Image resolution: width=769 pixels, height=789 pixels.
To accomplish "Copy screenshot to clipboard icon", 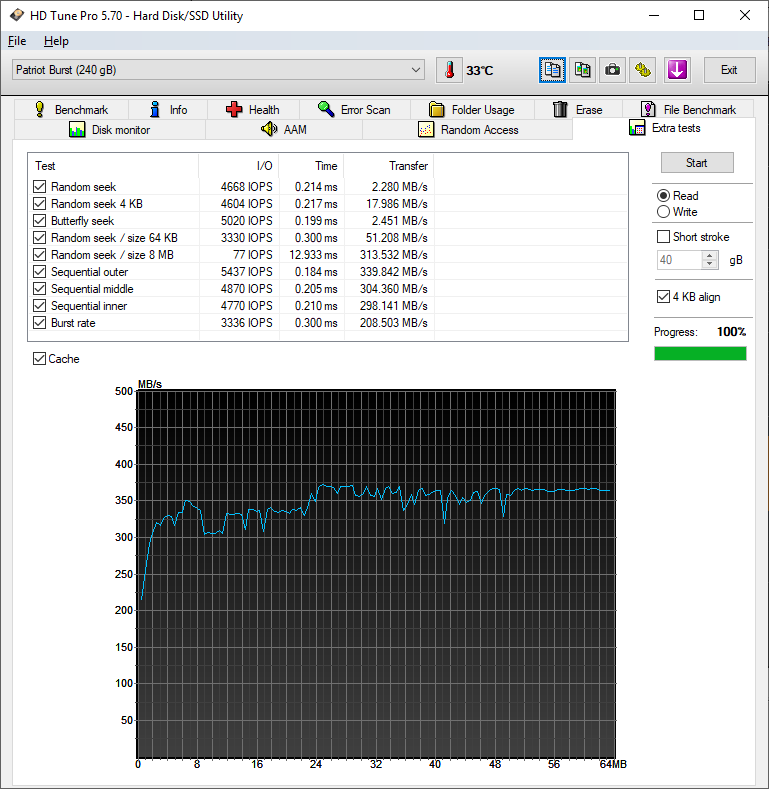I will pyautogui.click(x=582, y=70).
